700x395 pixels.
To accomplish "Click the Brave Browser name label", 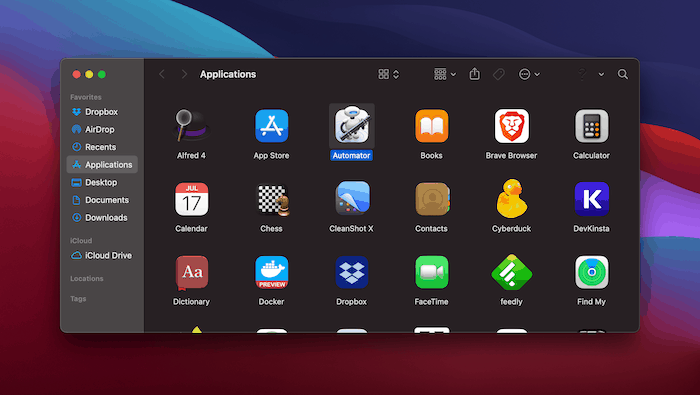I will click(512, 155).
